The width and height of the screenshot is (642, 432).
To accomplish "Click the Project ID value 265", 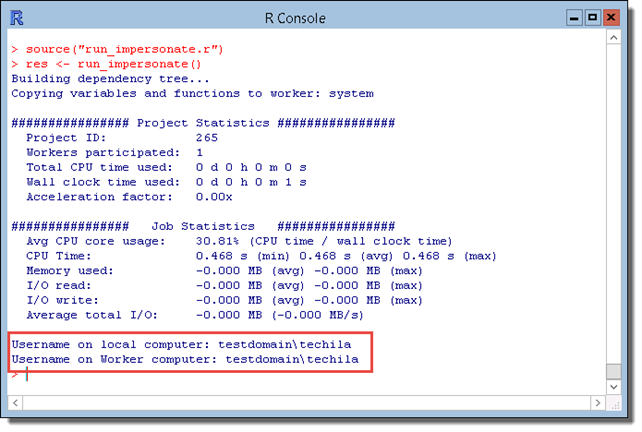I will tap(207, 138).
